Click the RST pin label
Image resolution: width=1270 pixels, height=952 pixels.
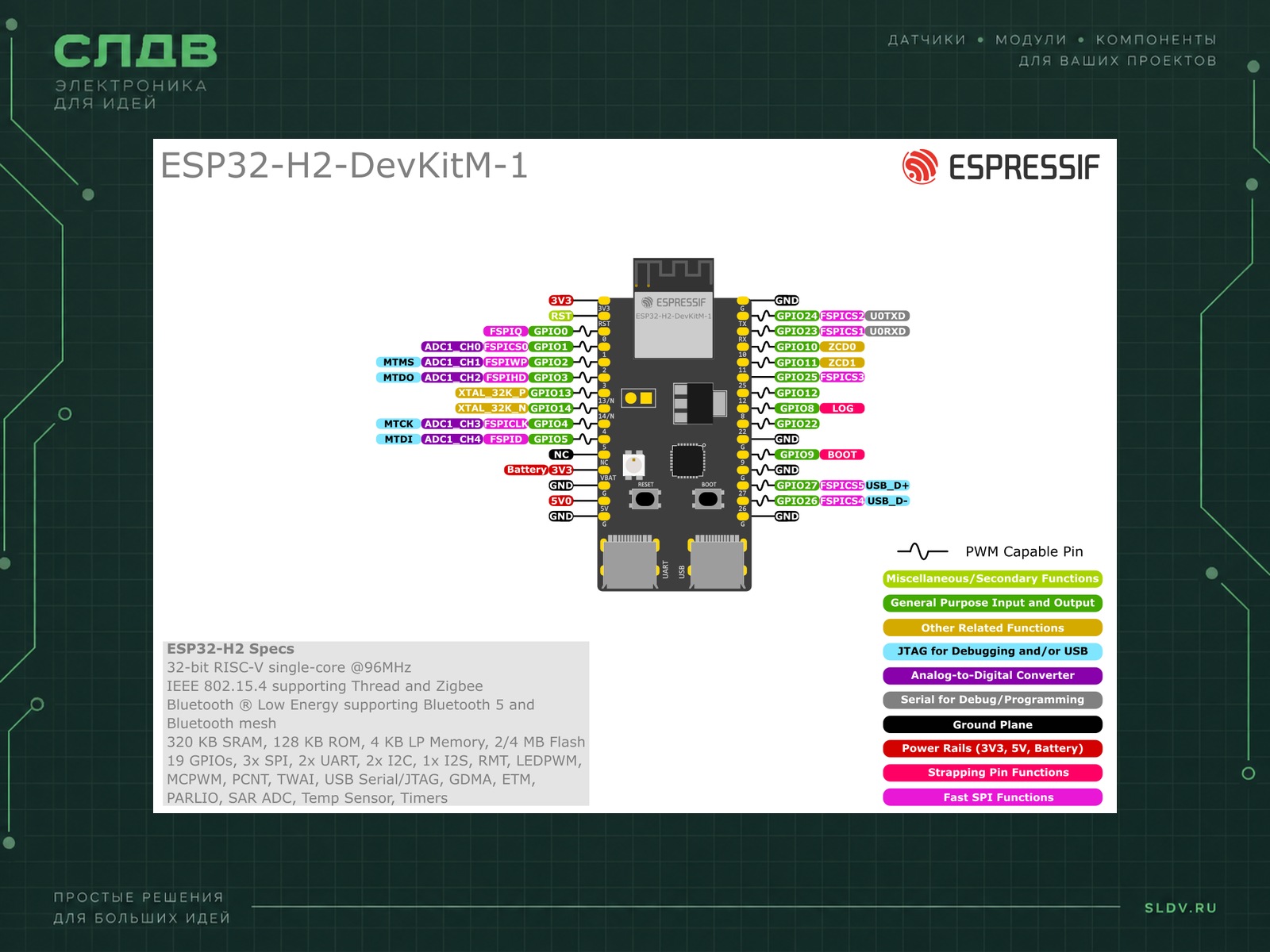click(561, 316)
